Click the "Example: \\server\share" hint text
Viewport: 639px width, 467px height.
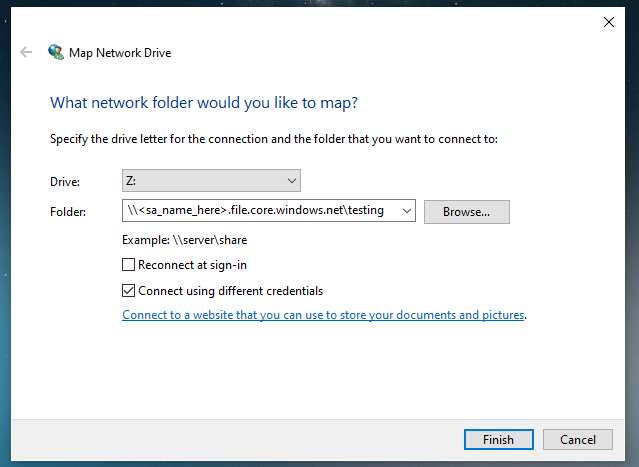tap(185, 240)
